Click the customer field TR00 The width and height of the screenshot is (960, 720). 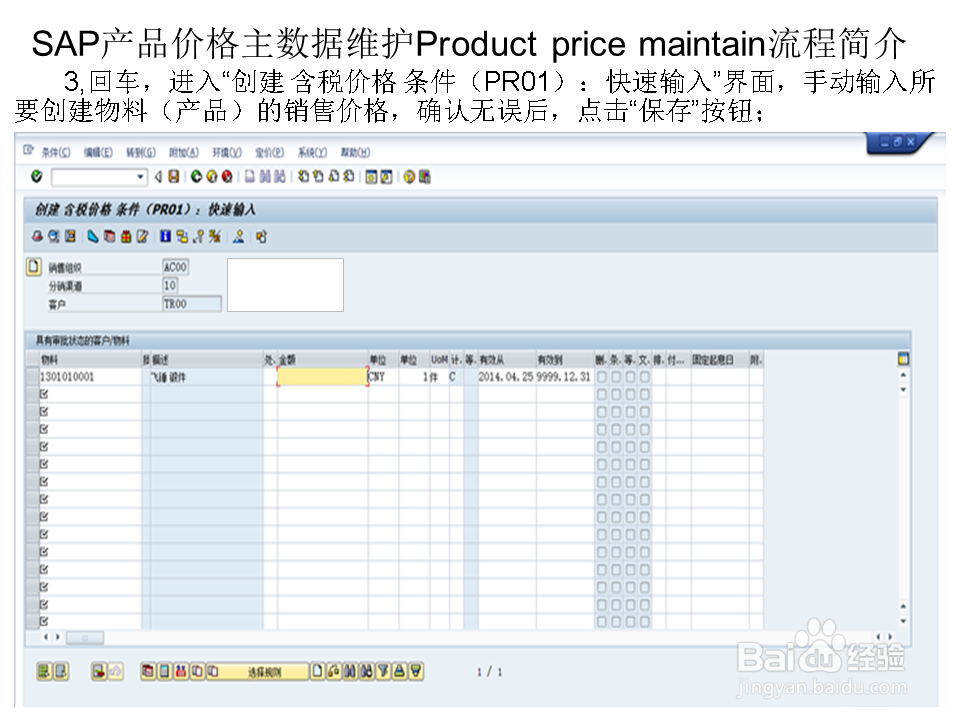pos(192,304)
